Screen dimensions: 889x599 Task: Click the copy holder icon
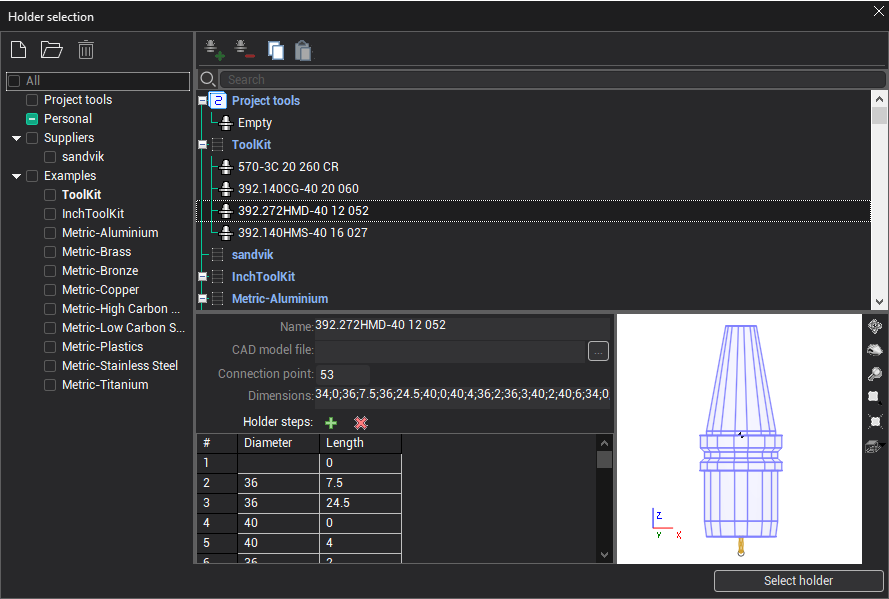point(275,51)
